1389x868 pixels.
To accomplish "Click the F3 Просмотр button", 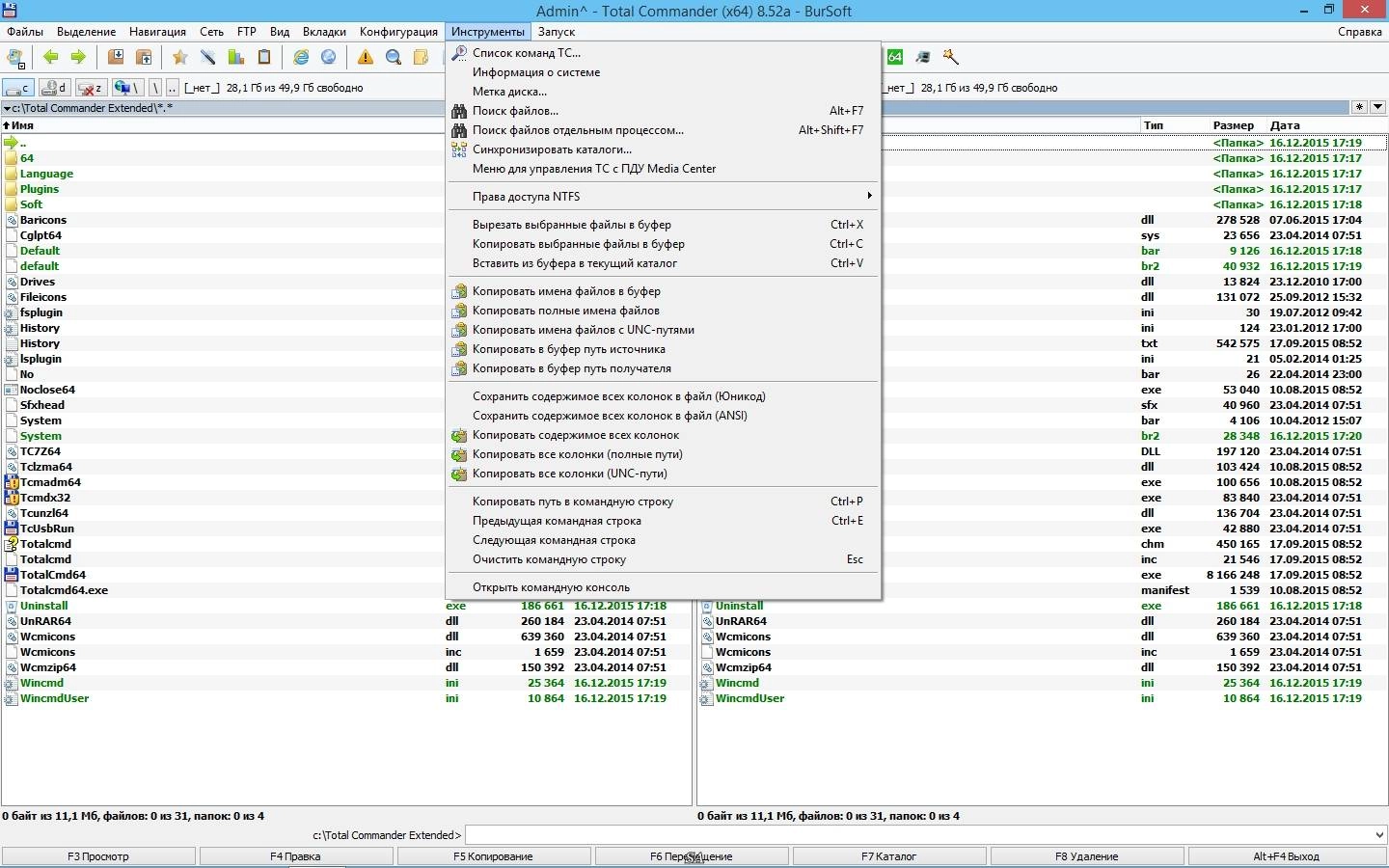I will [98, 856].
